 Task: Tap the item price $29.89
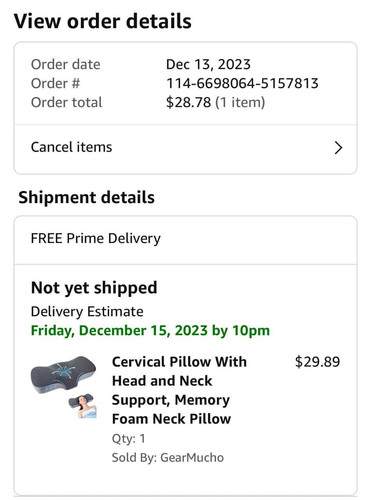[317, 362]
